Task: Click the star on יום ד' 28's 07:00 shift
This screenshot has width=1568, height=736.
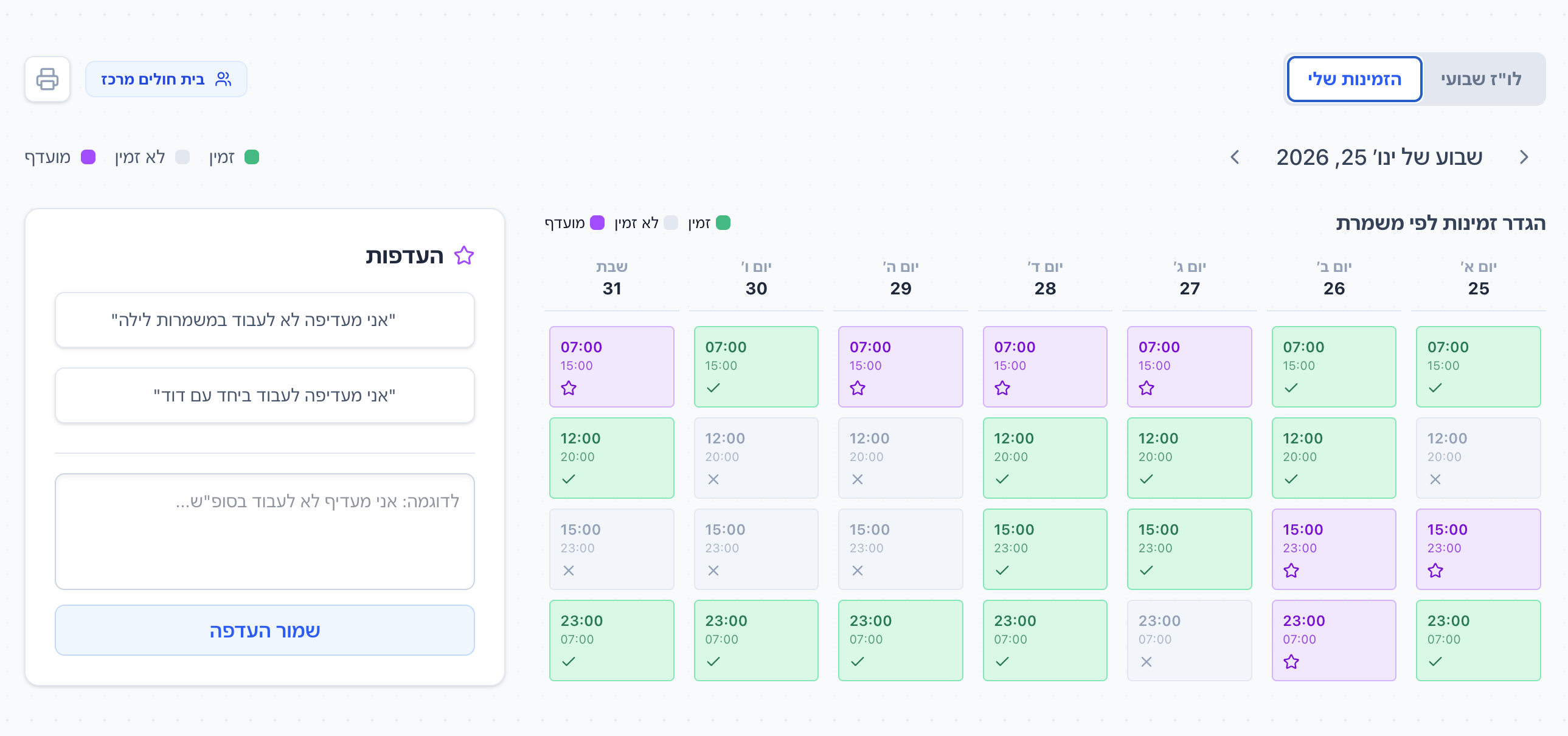Action: (x=1002, y=388)
